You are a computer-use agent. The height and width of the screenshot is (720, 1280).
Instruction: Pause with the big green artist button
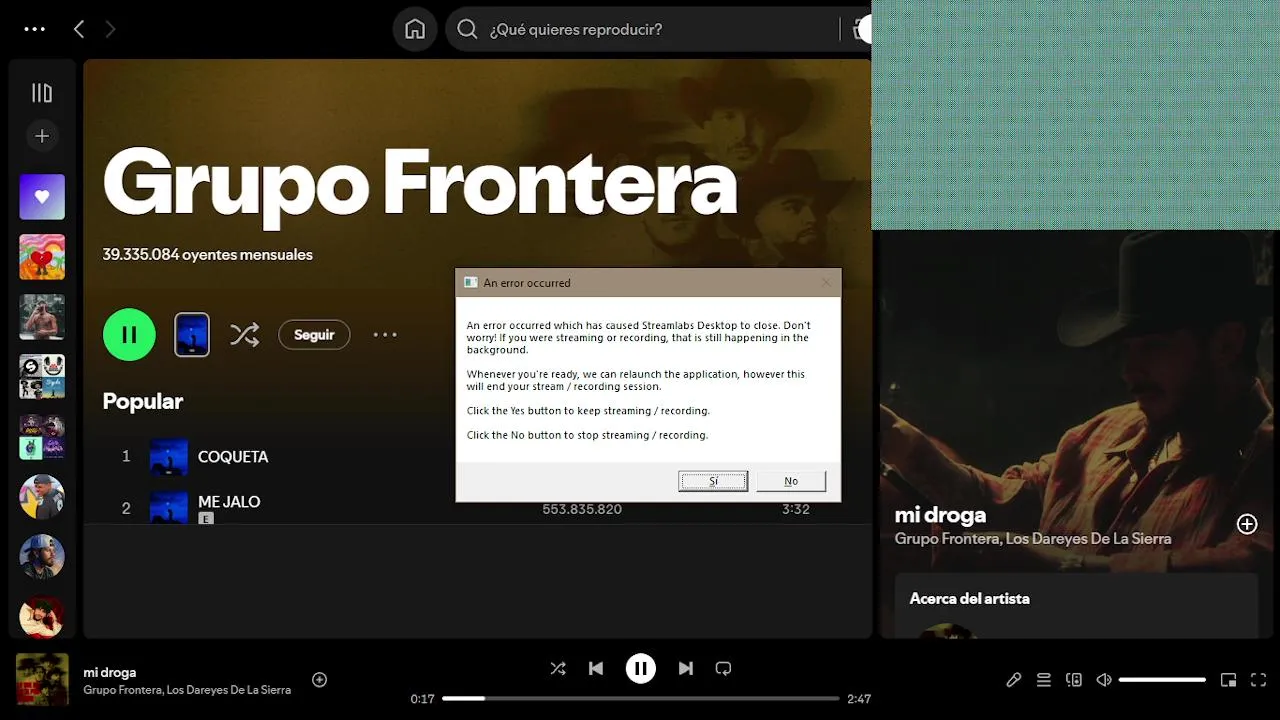(129, 334)
